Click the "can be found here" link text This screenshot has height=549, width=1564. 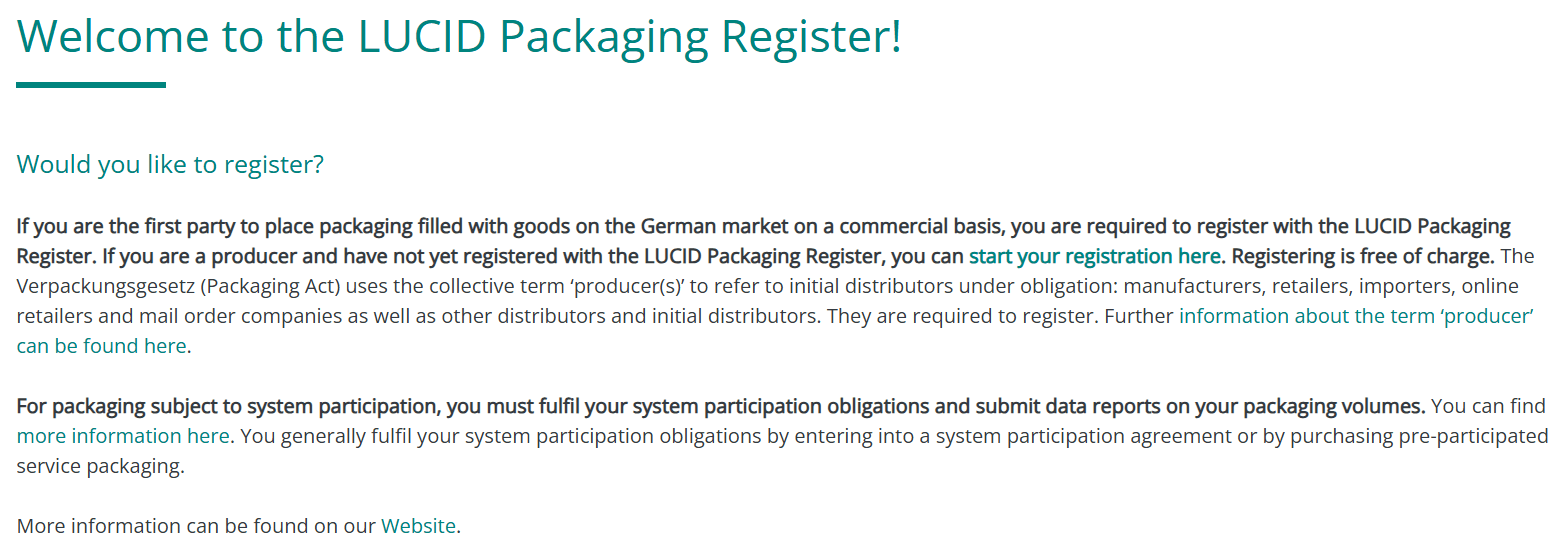point(101,346)
